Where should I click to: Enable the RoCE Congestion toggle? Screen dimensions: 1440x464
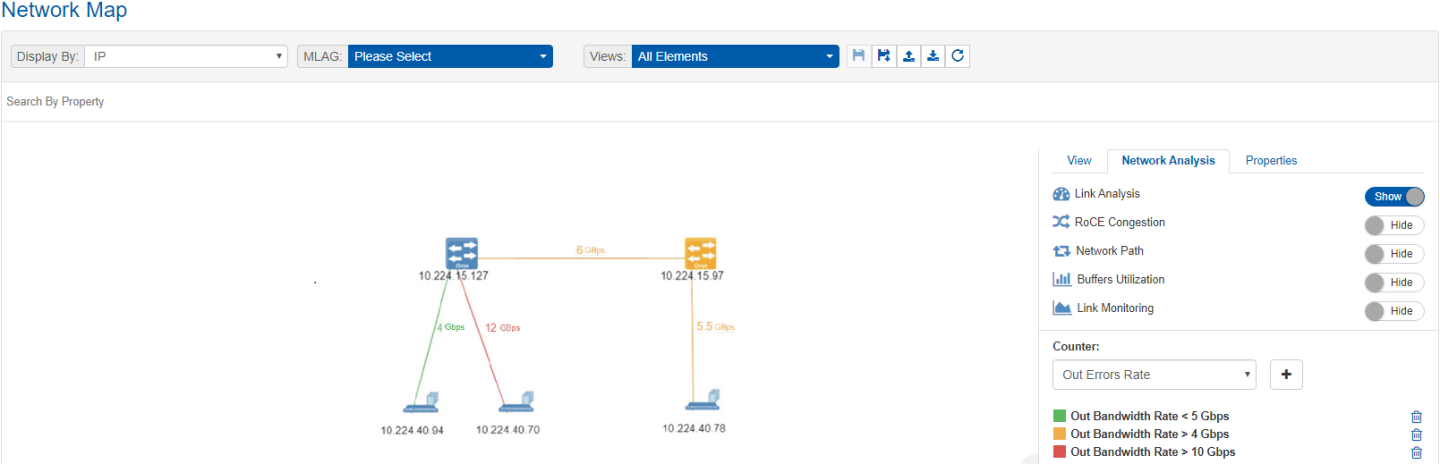pyautogui.click(x=1394, y=225)
